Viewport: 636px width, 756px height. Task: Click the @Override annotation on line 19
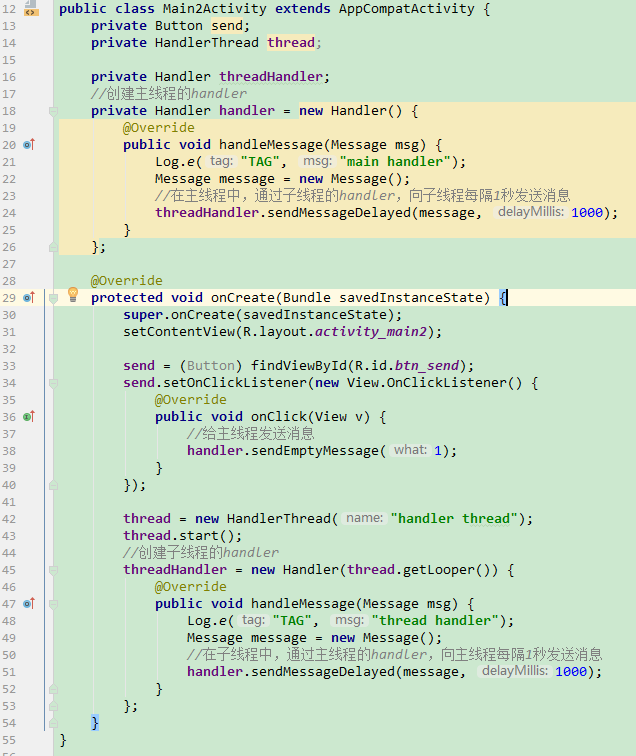pos(159,127)
